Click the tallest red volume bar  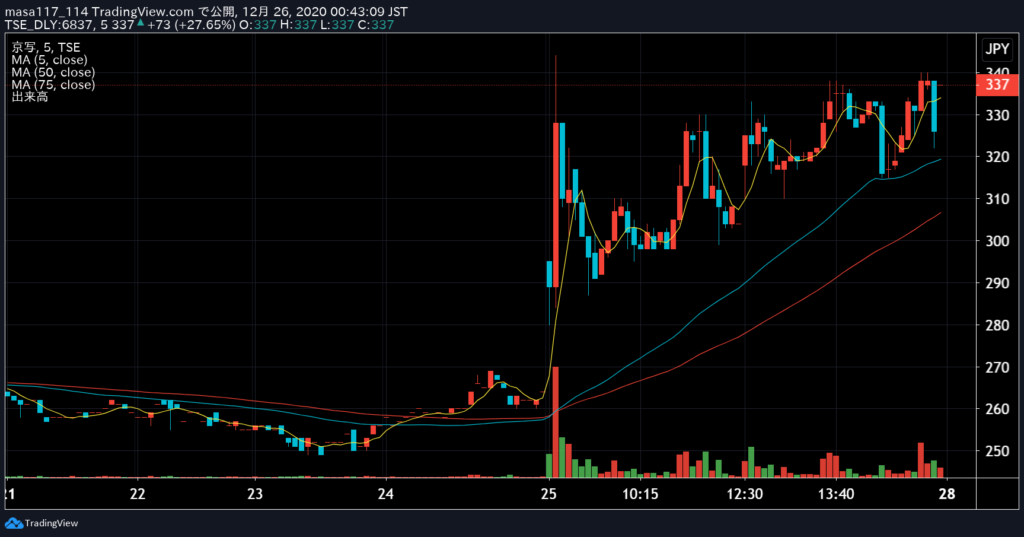556,423
